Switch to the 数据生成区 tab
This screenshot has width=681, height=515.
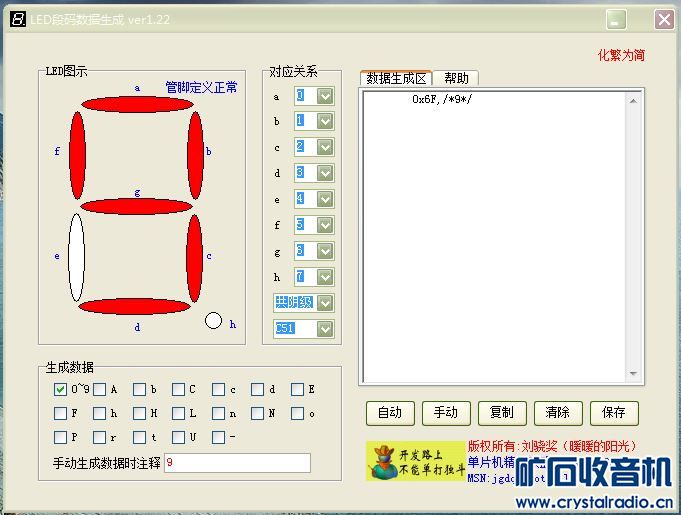396,78
